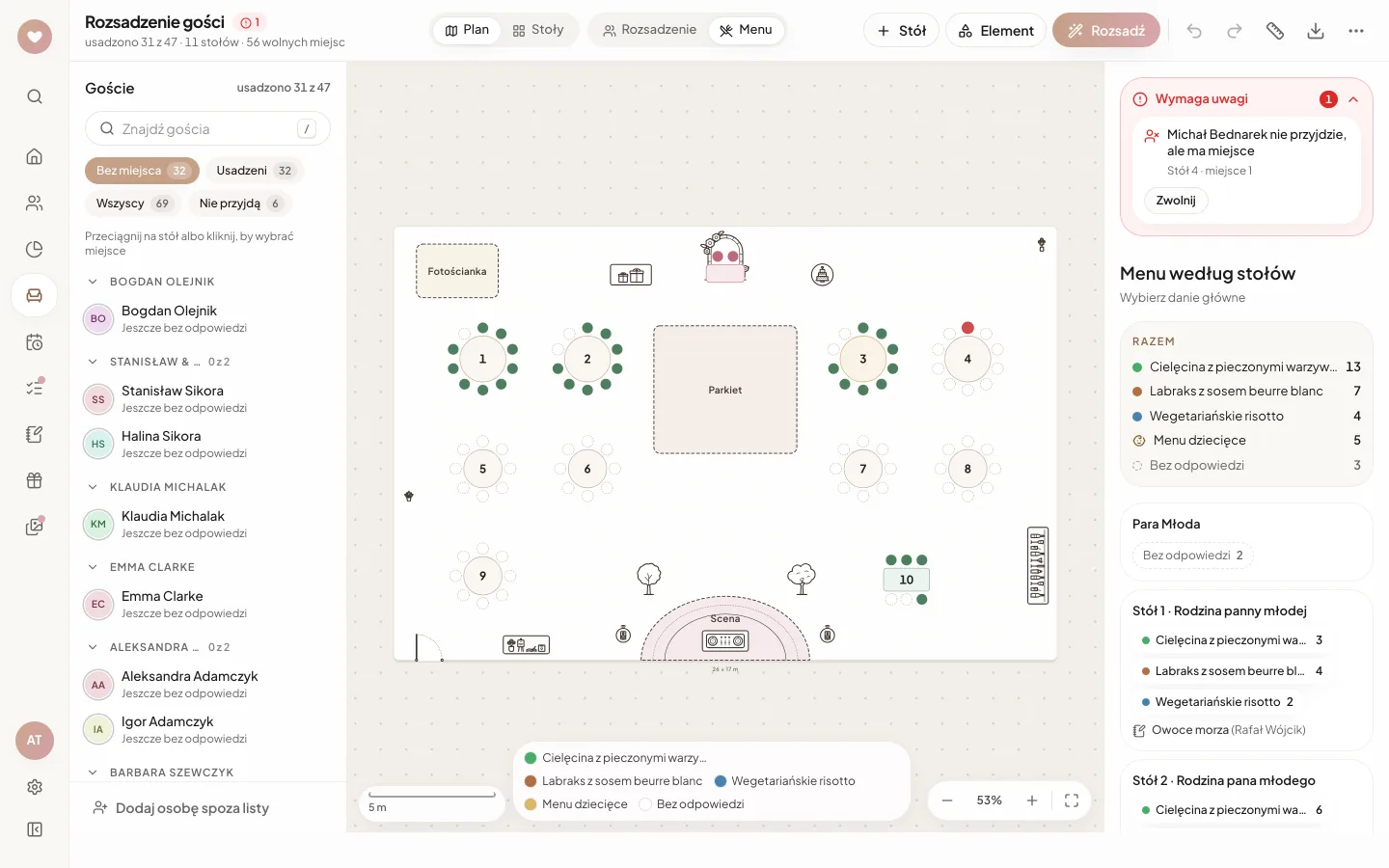Open the gift registry sidebar icon

click(x=35, y=480)
